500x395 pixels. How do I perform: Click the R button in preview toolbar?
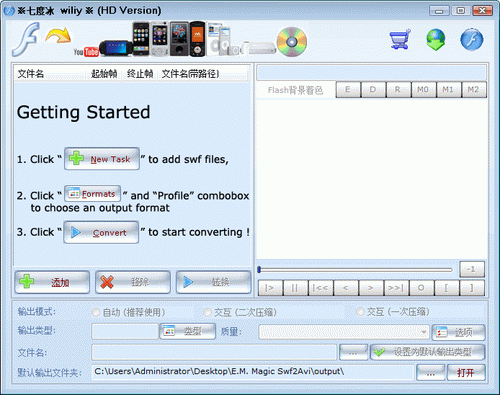pos(398,89)
